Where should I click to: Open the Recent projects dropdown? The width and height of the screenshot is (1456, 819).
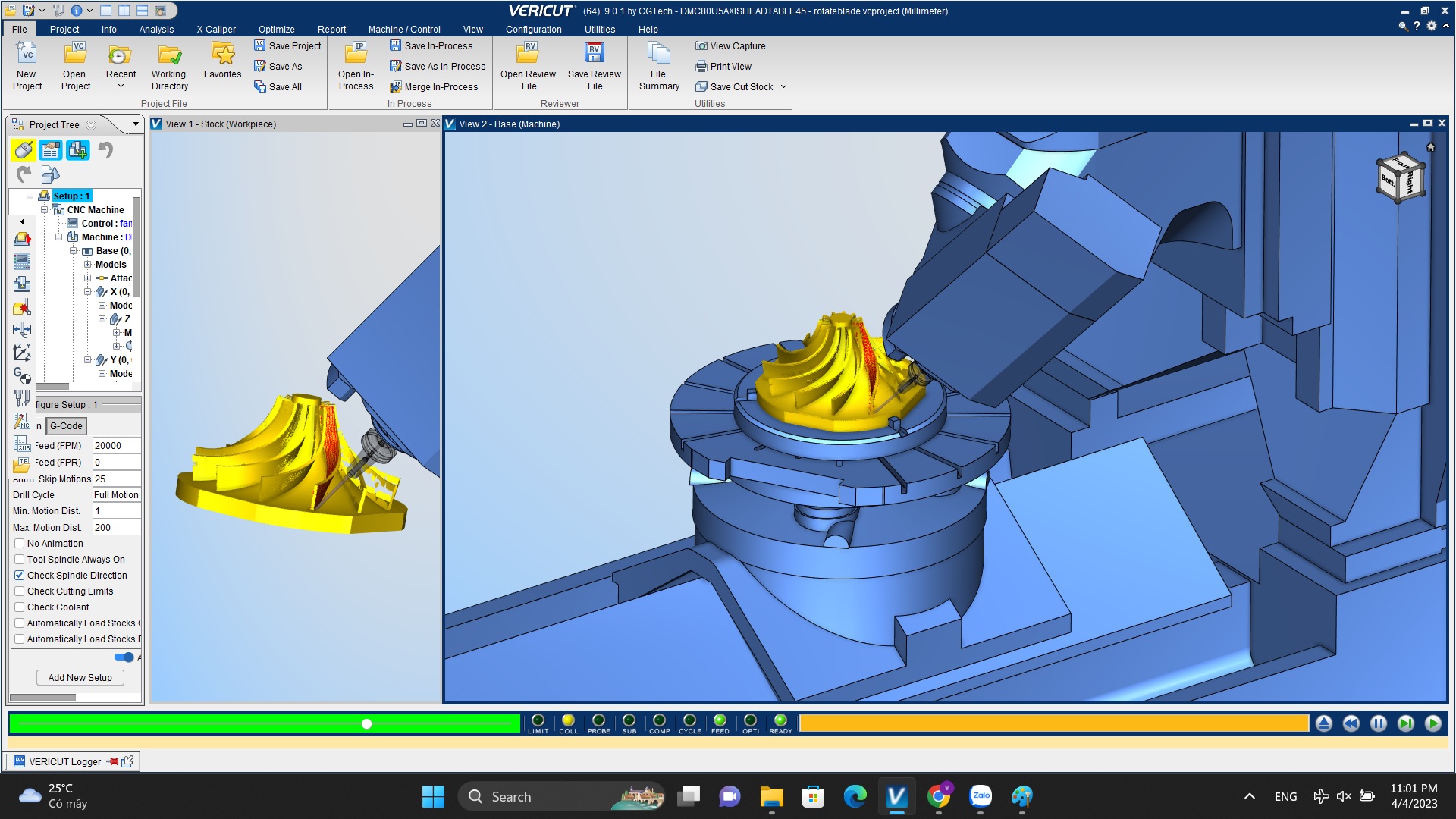[x=121, y=86]
